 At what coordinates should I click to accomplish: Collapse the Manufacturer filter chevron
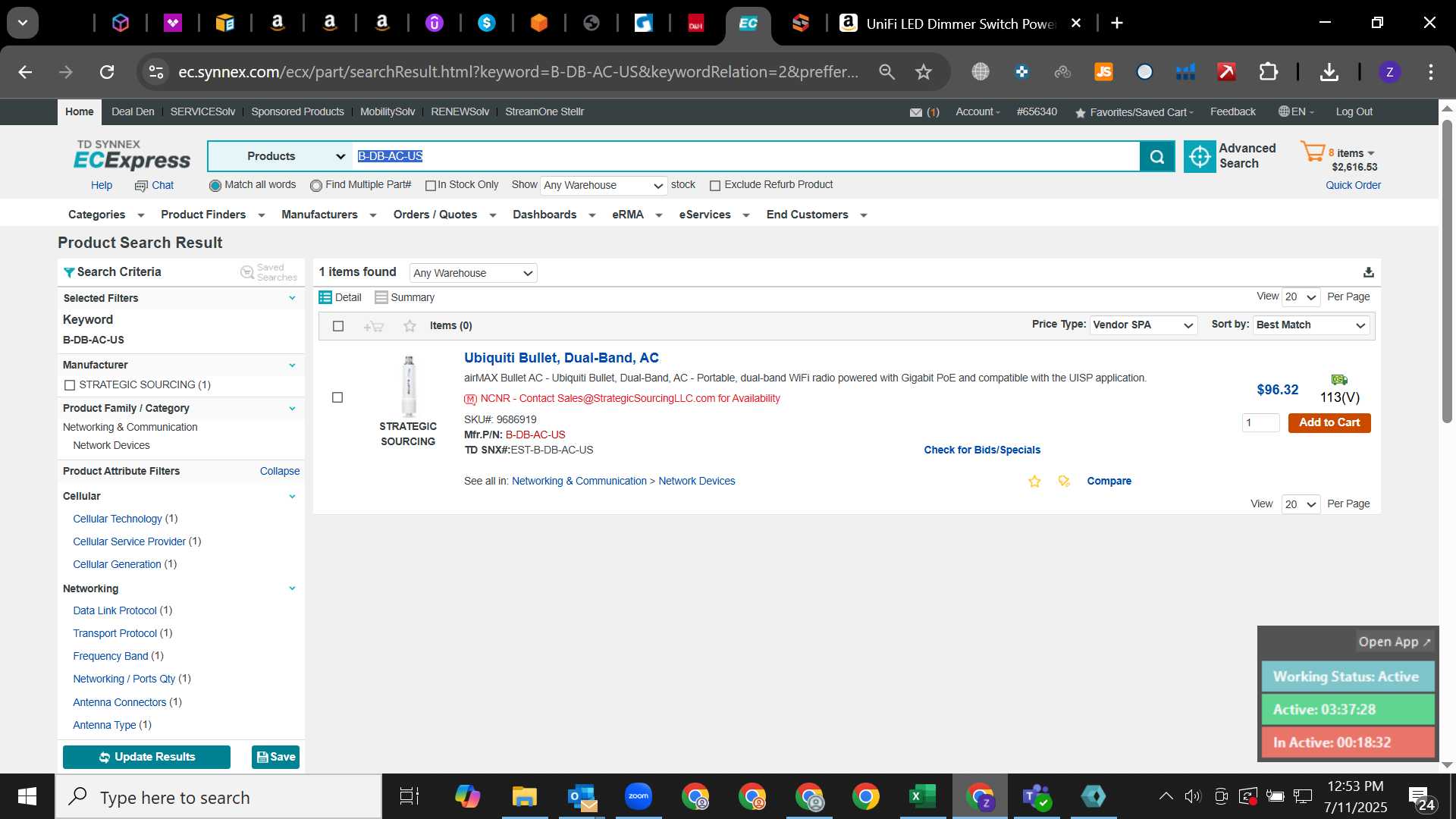(292, 366)
